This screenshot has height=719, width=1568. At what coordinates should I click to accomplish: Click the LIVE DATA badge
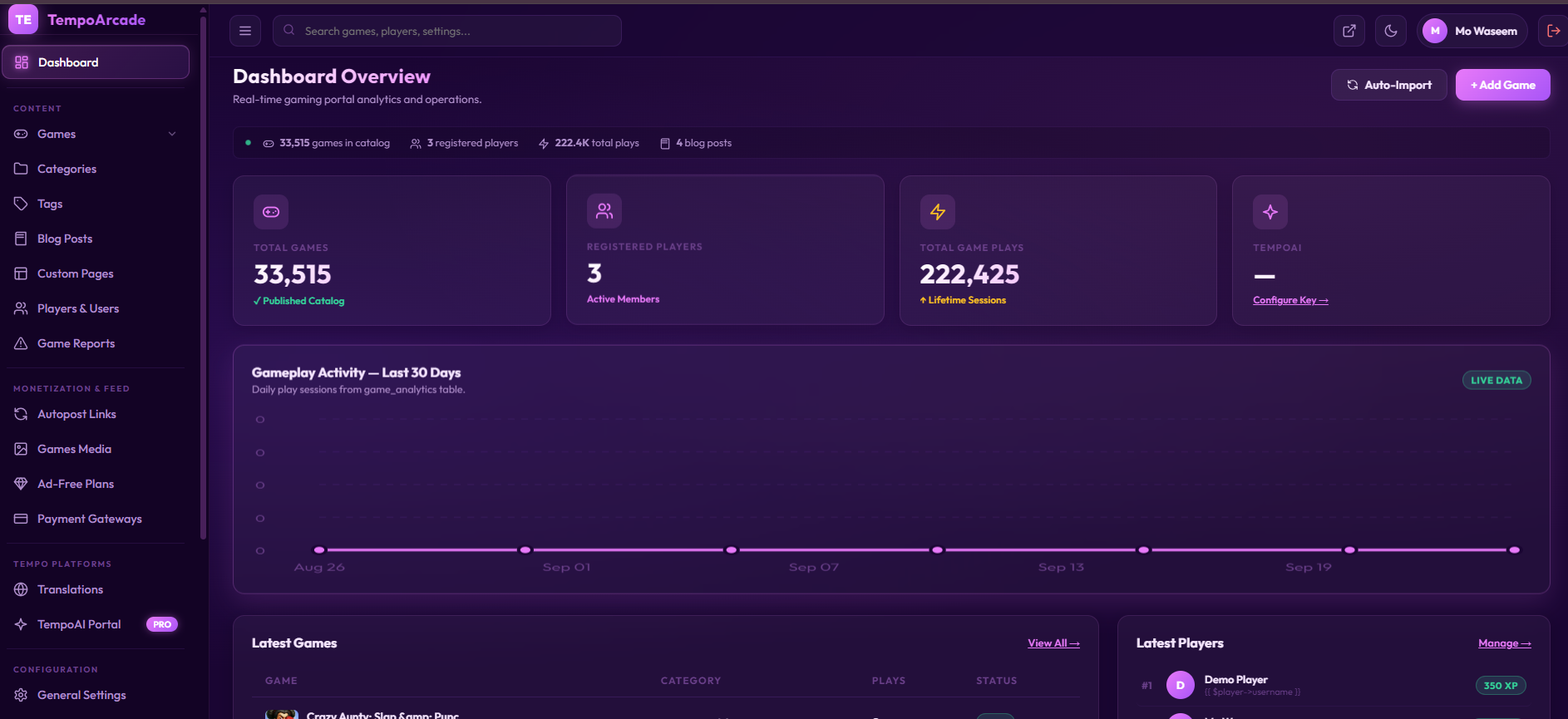[1497, 380]
